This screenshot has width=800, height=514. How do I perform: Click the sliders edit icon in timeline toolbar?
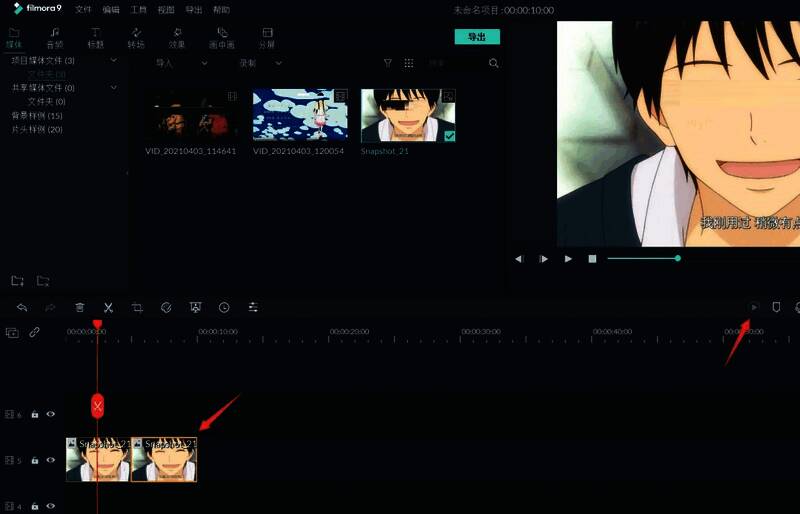253,307
